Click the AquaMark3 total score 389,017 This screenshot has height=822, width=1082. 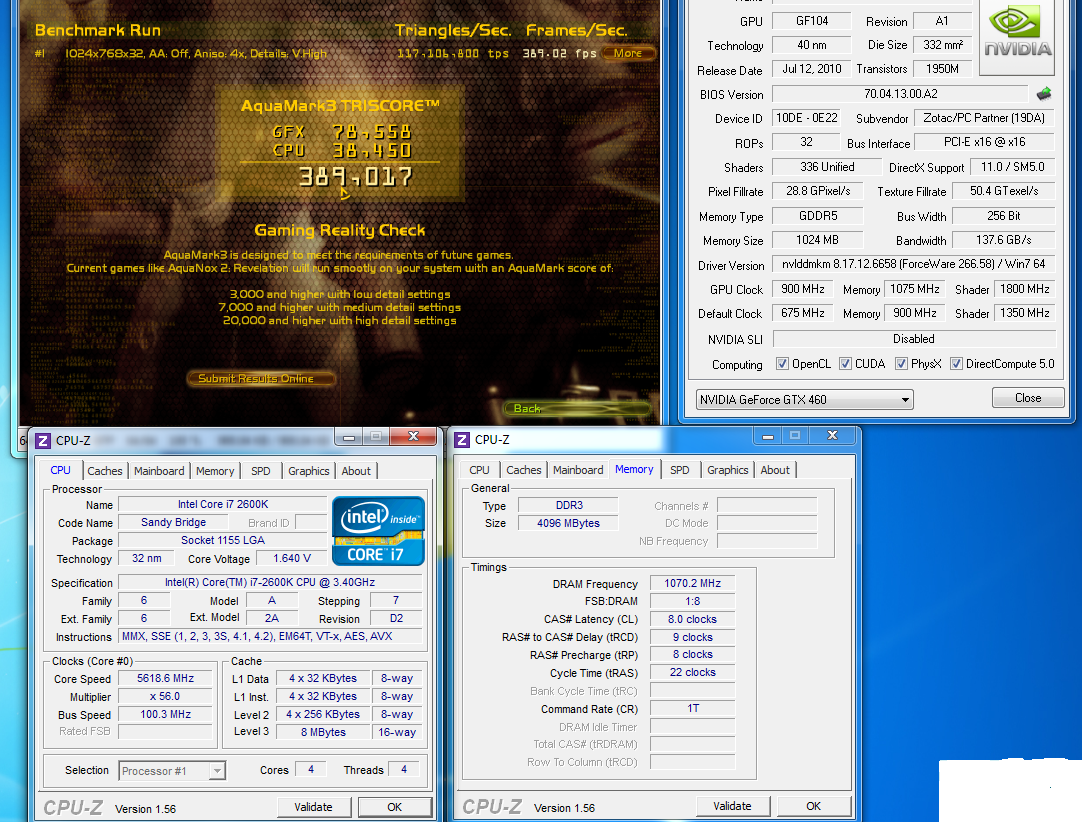355,177
